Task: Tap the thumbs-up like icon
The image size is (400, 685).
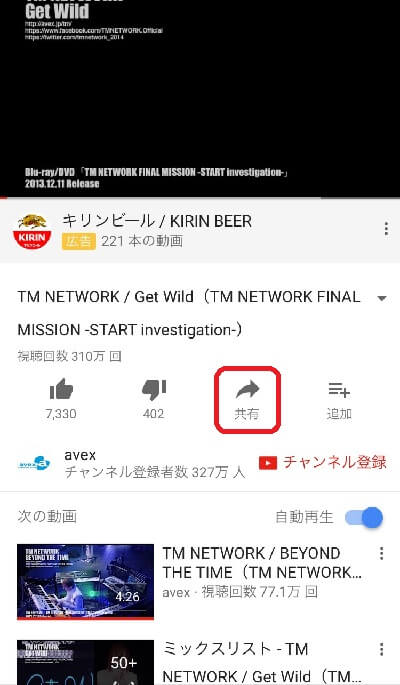Action: pyautogui.click(x=61, y=389)
